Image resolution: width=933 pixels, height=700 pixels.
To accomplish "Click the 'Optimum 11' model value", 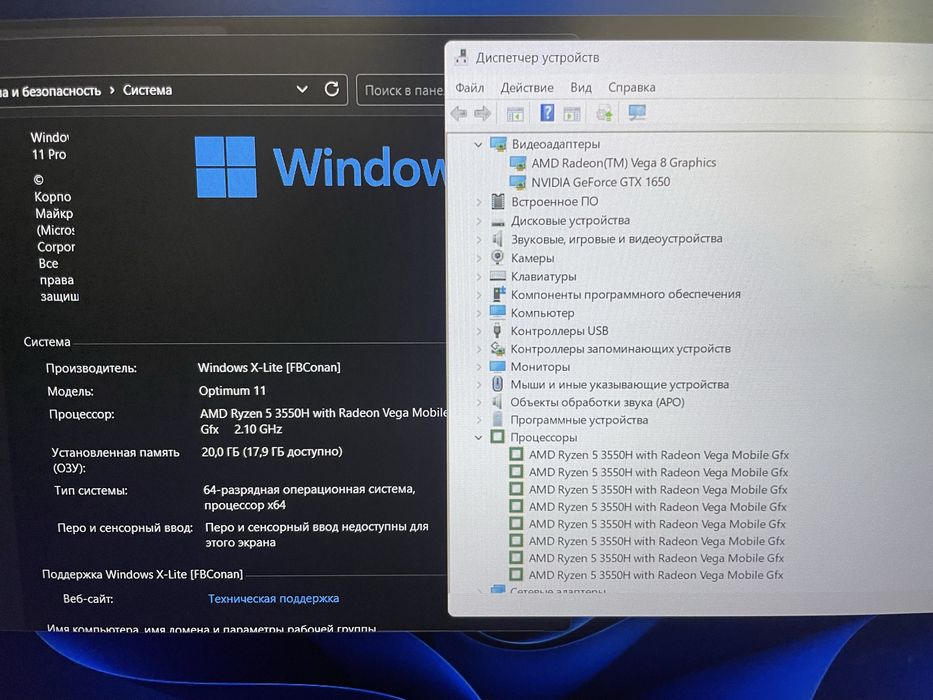I will (x=232, y=390).
